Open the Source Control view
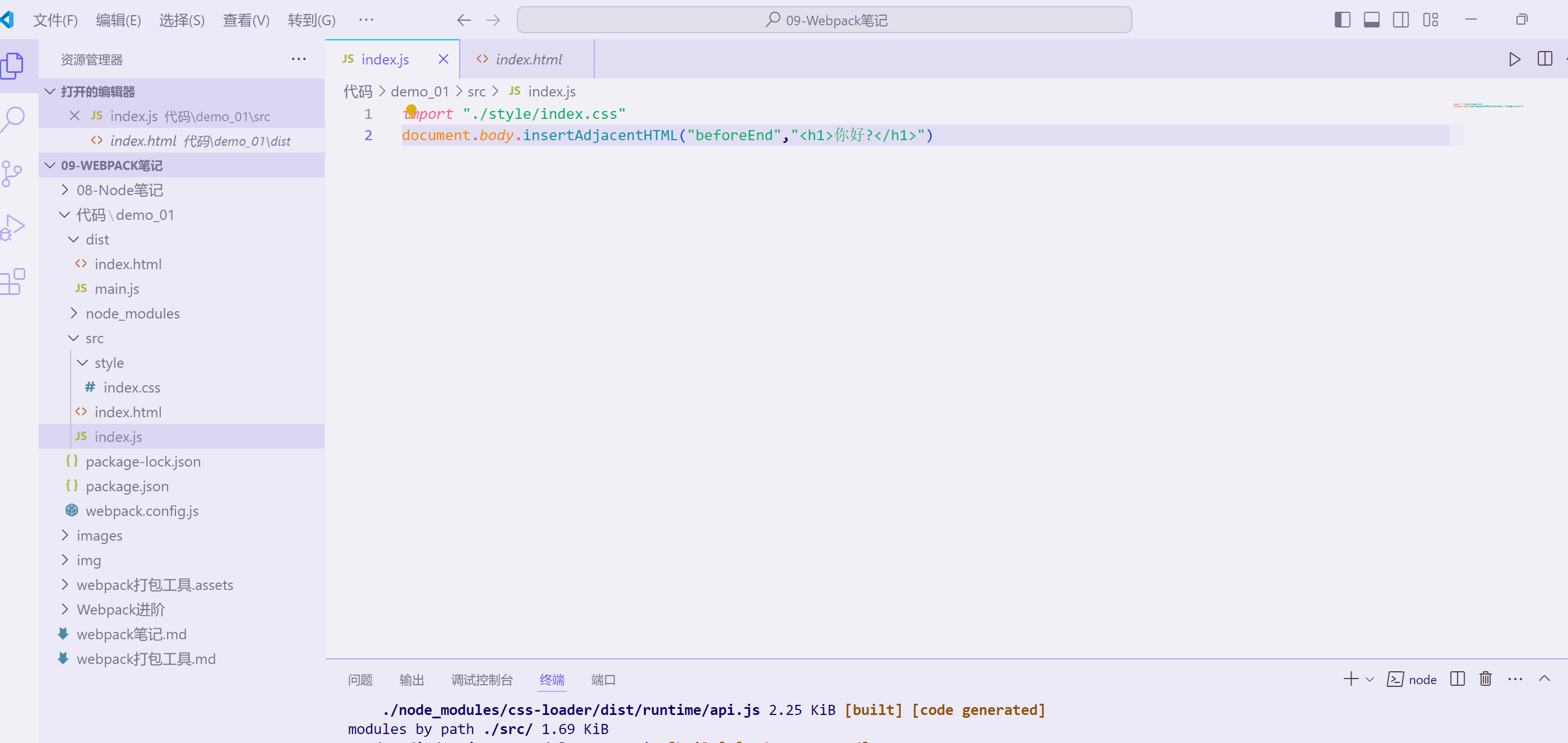Image resolution: width=1568 pixels, height=743 pixels. 12,174
